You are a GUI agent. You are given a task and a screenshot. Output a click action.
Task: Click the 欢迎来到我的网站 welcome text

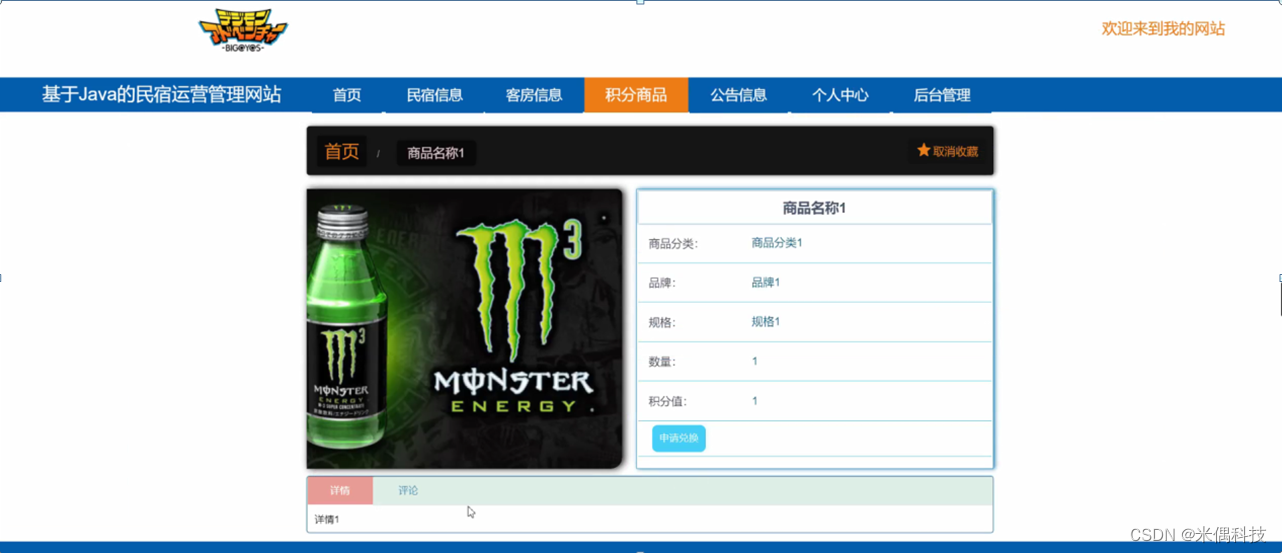tap(1163, 29)
